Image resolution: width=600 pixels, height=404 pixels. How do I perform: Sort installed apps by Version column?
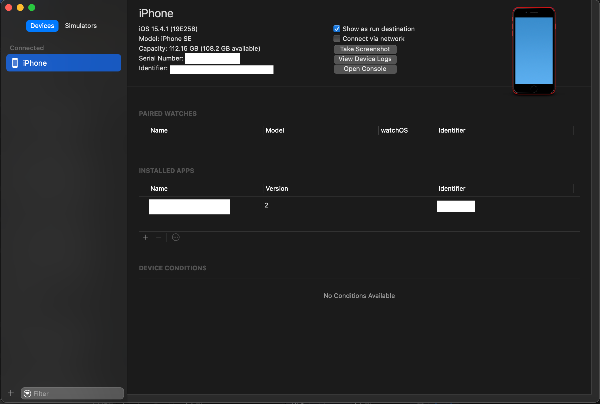(x=277, y=189)
